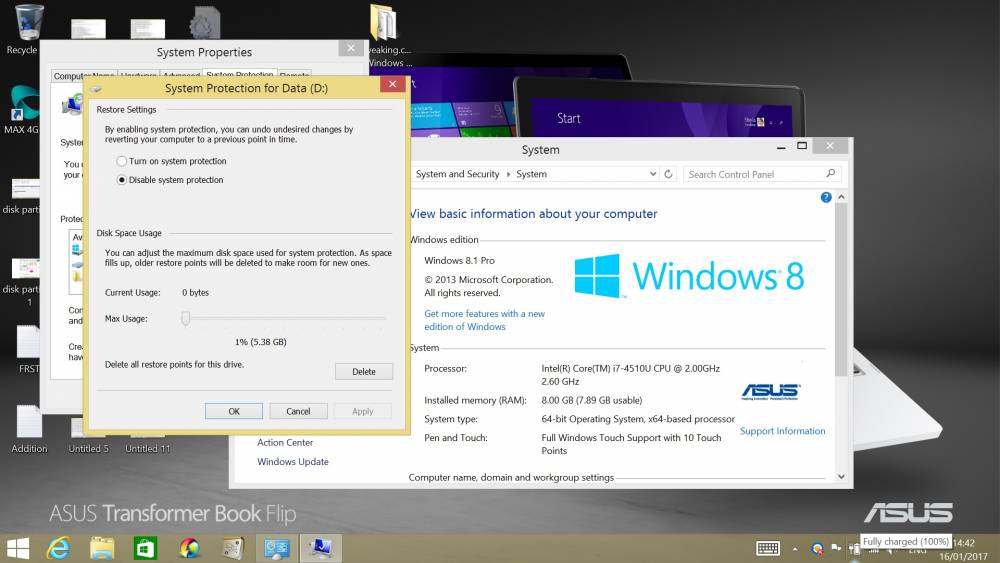Click the taskbar clock showing 14:42

[x=963, y=543]
